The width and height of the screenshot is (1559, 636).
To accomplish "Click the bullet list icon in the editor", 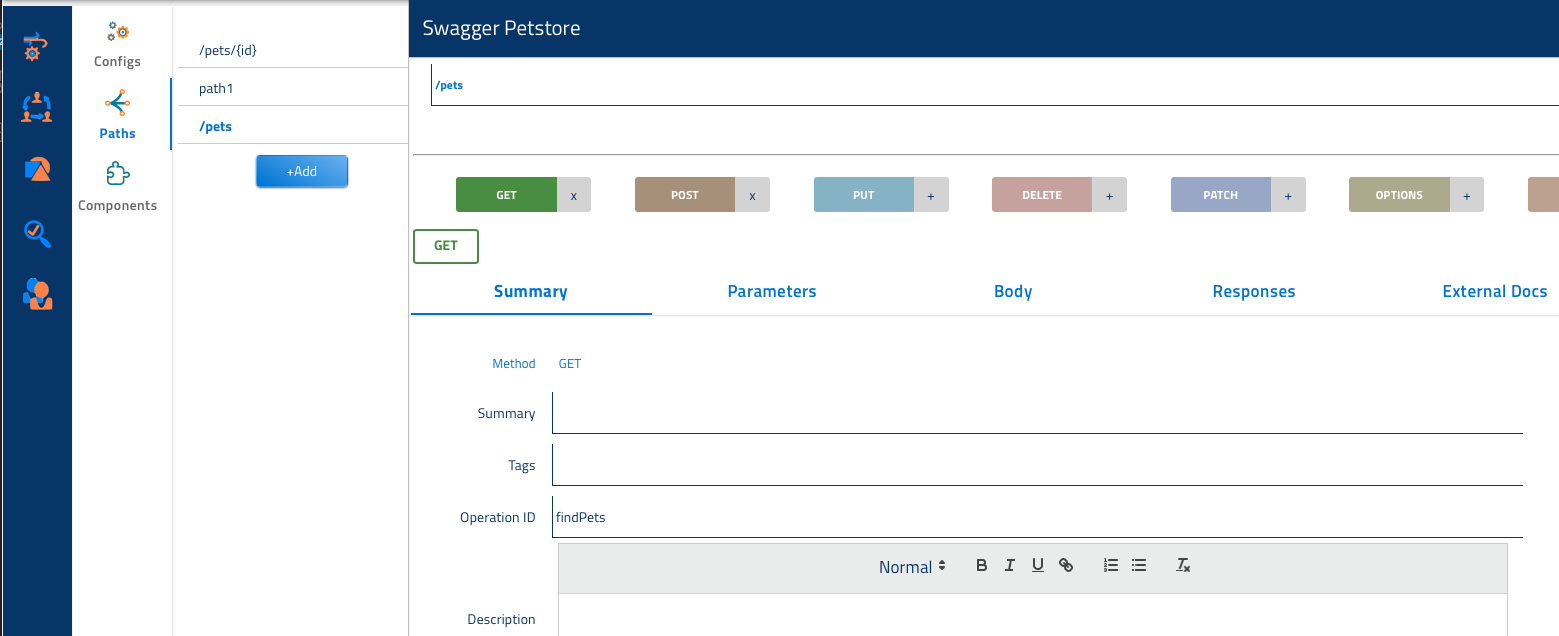I will pos(1138,566).
